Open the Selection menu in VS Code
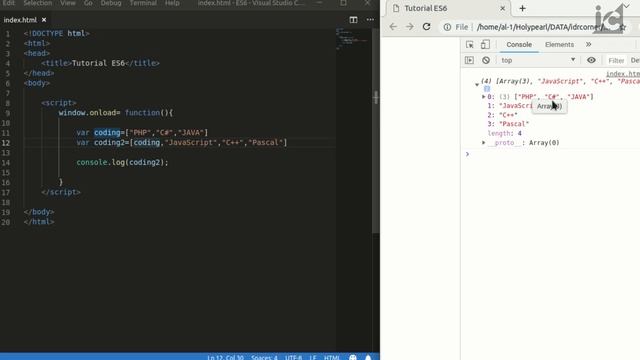640x360 pixels. click(x=38, y=3)
